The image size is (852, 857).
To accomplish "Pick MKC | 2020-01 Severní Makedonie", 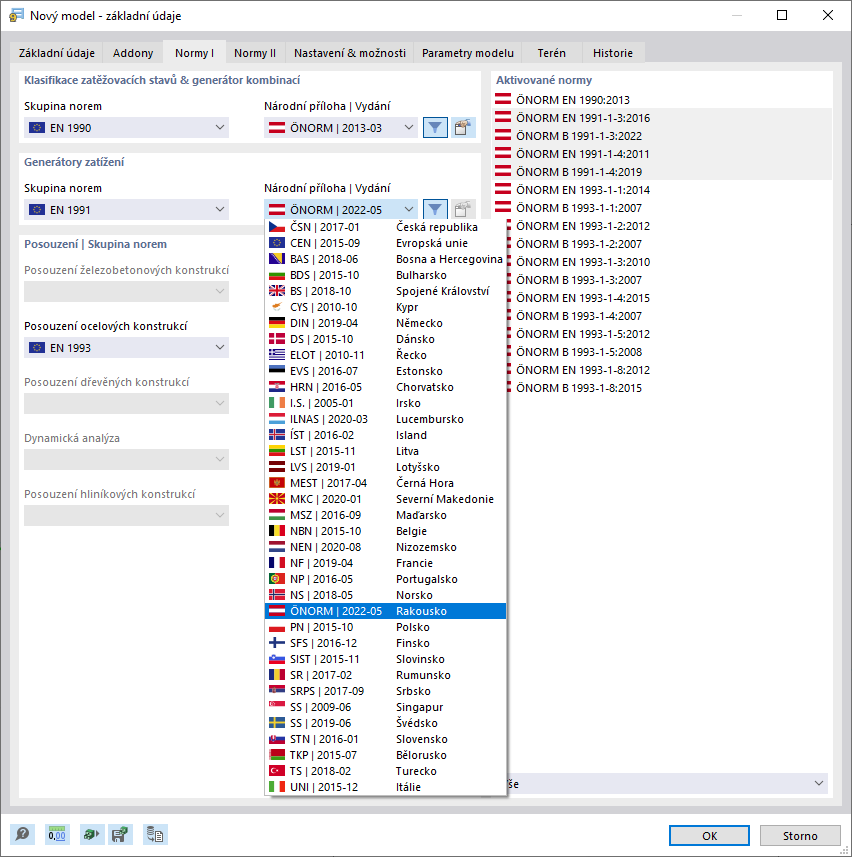I will (x=385, y=499).
